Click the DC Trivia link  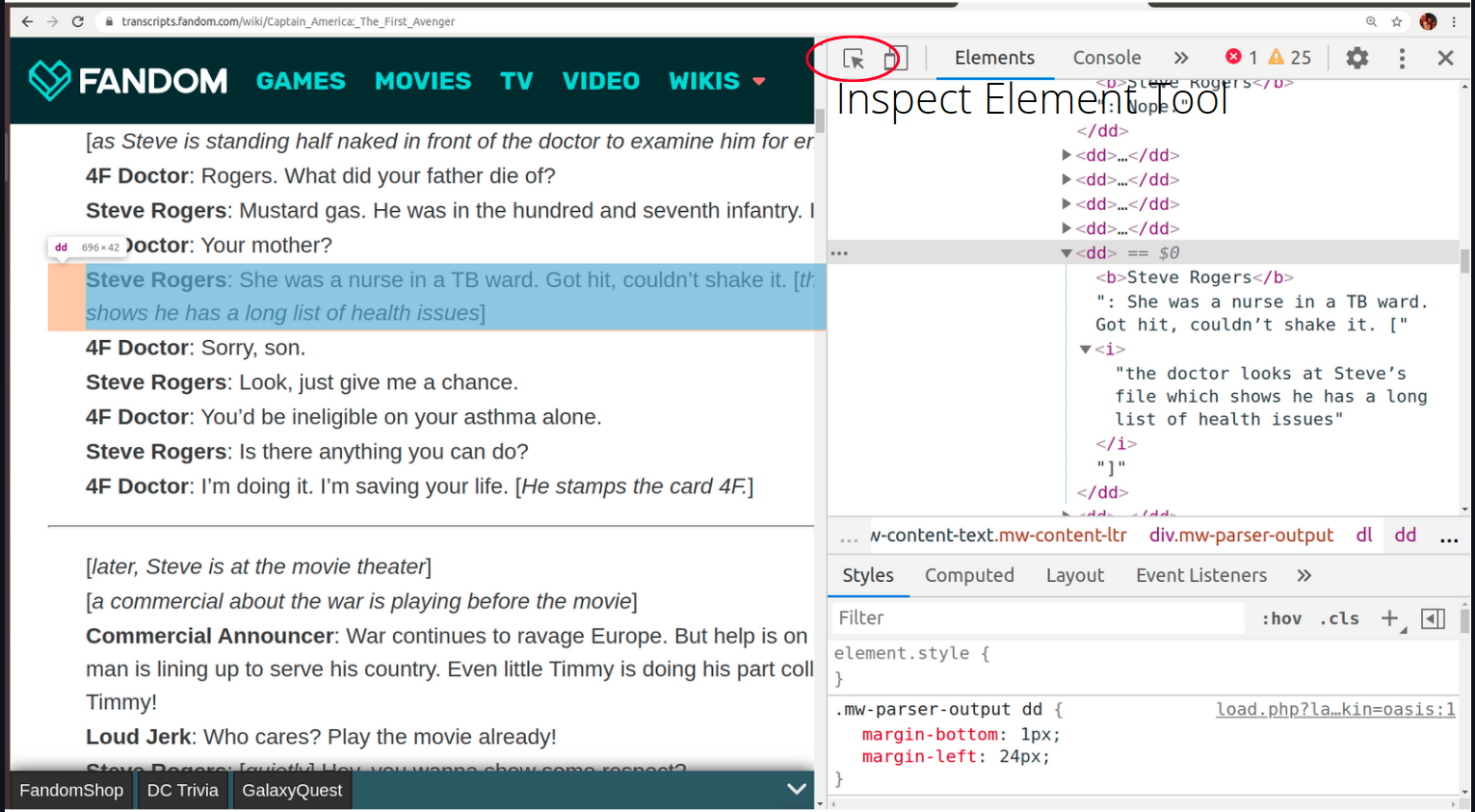[183, 790]
